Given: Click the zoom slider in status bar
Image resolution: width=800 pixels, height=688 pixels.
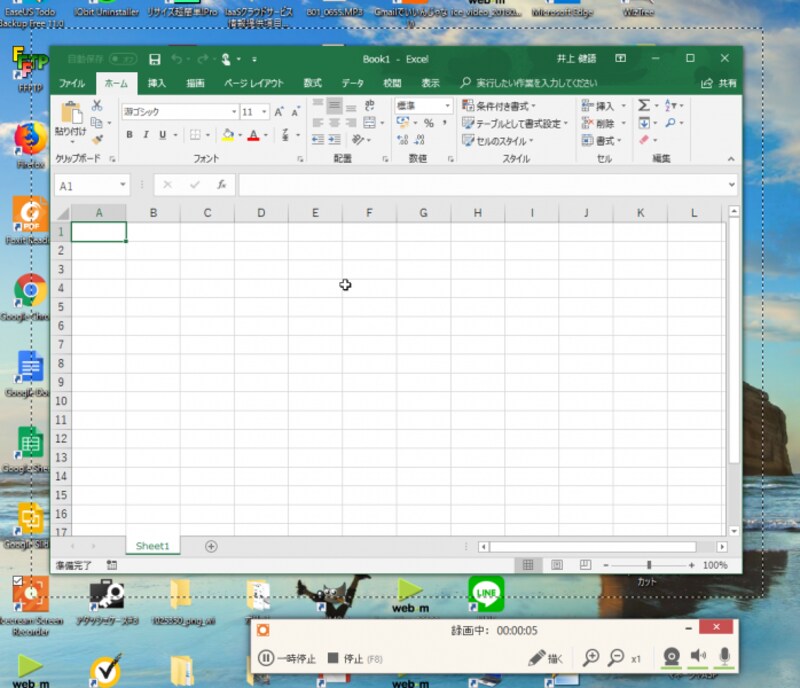Looking at the screenshot, I should coord(649,565).
